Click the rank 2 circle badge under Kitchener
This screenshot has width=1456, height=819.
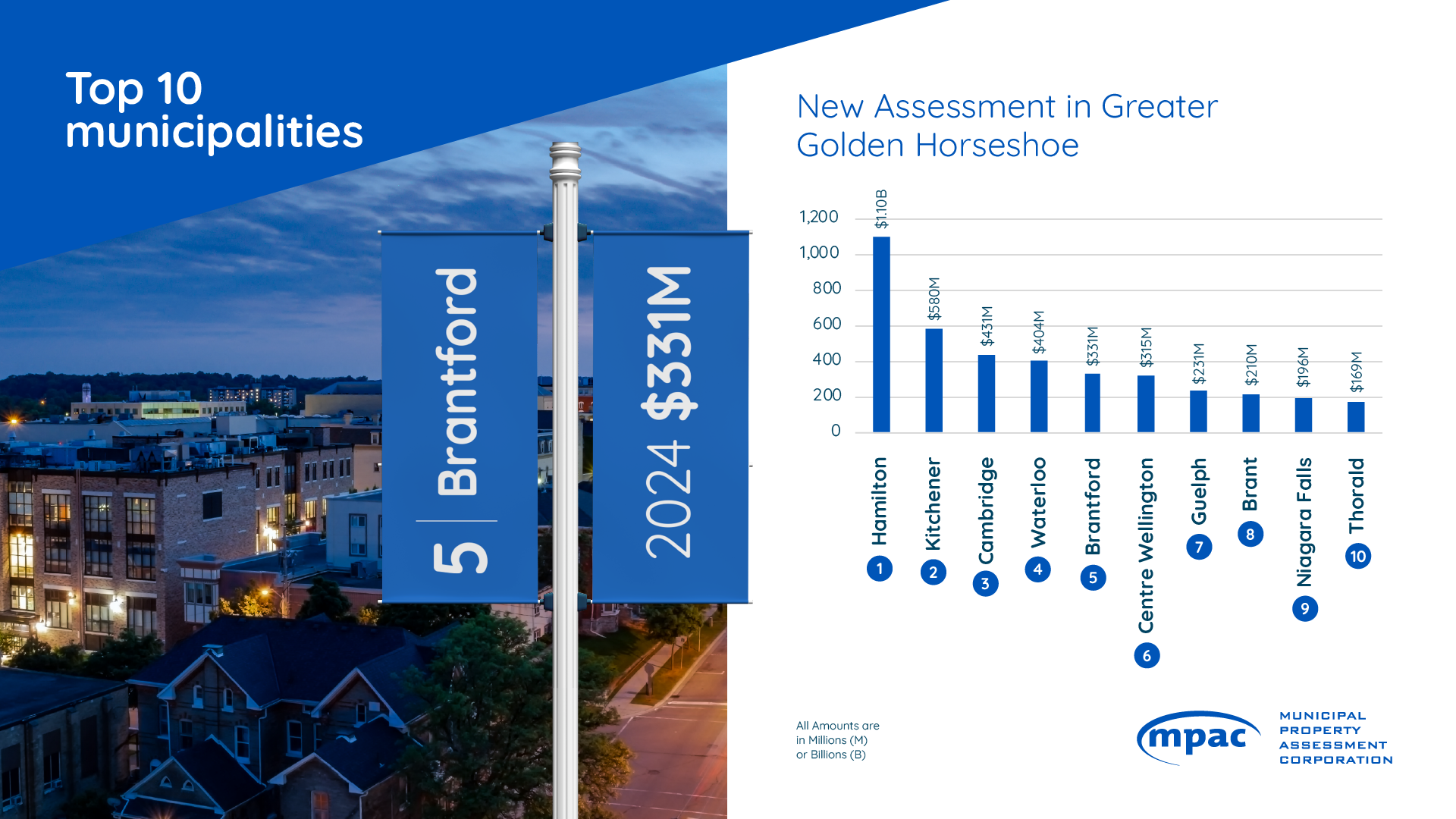coord(934,573)
